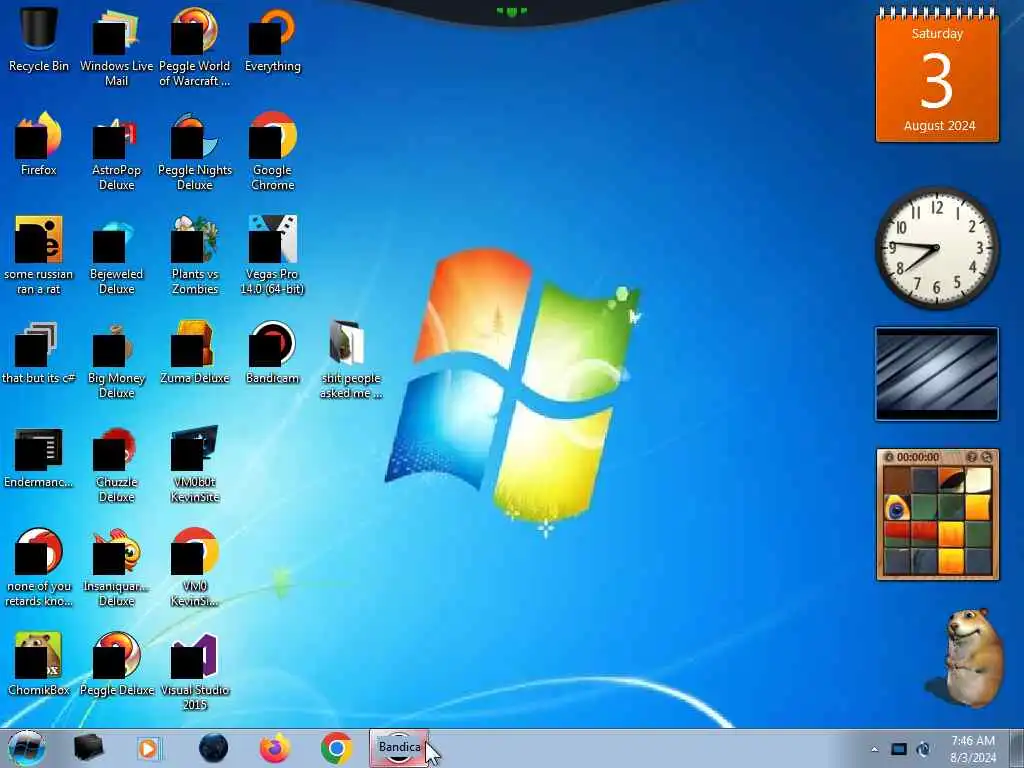
Task: Click the Saturday 3 calendar gadget
Action: coord(937,75)
